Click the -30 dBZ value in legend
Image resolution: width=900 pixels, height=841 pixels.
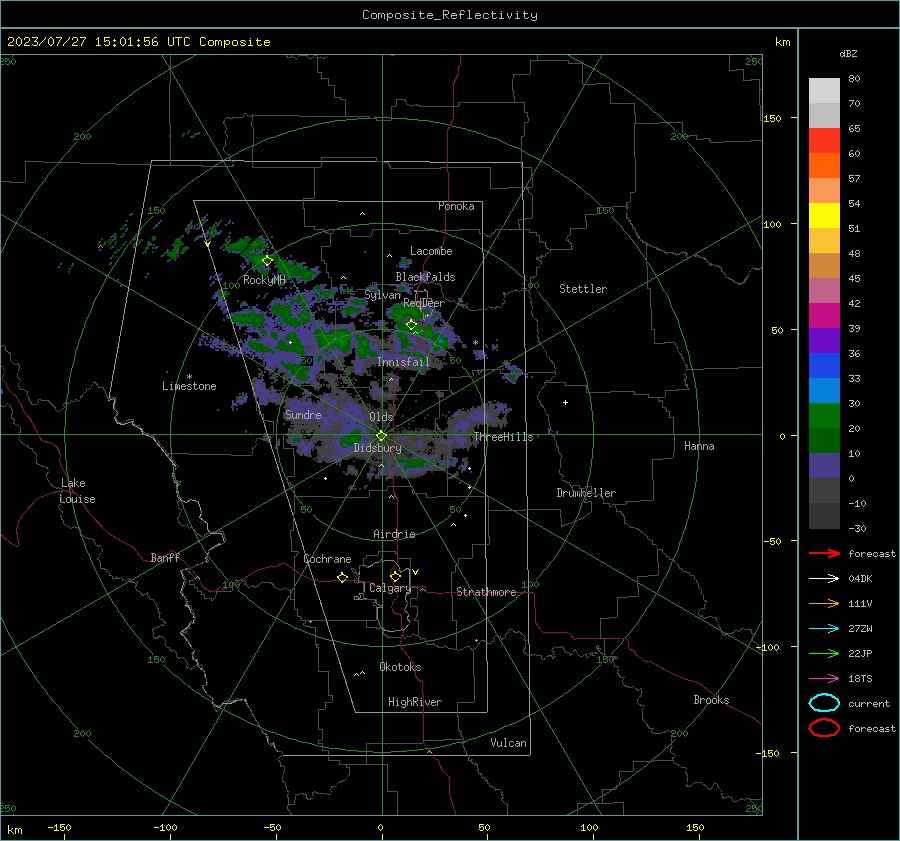857,528
